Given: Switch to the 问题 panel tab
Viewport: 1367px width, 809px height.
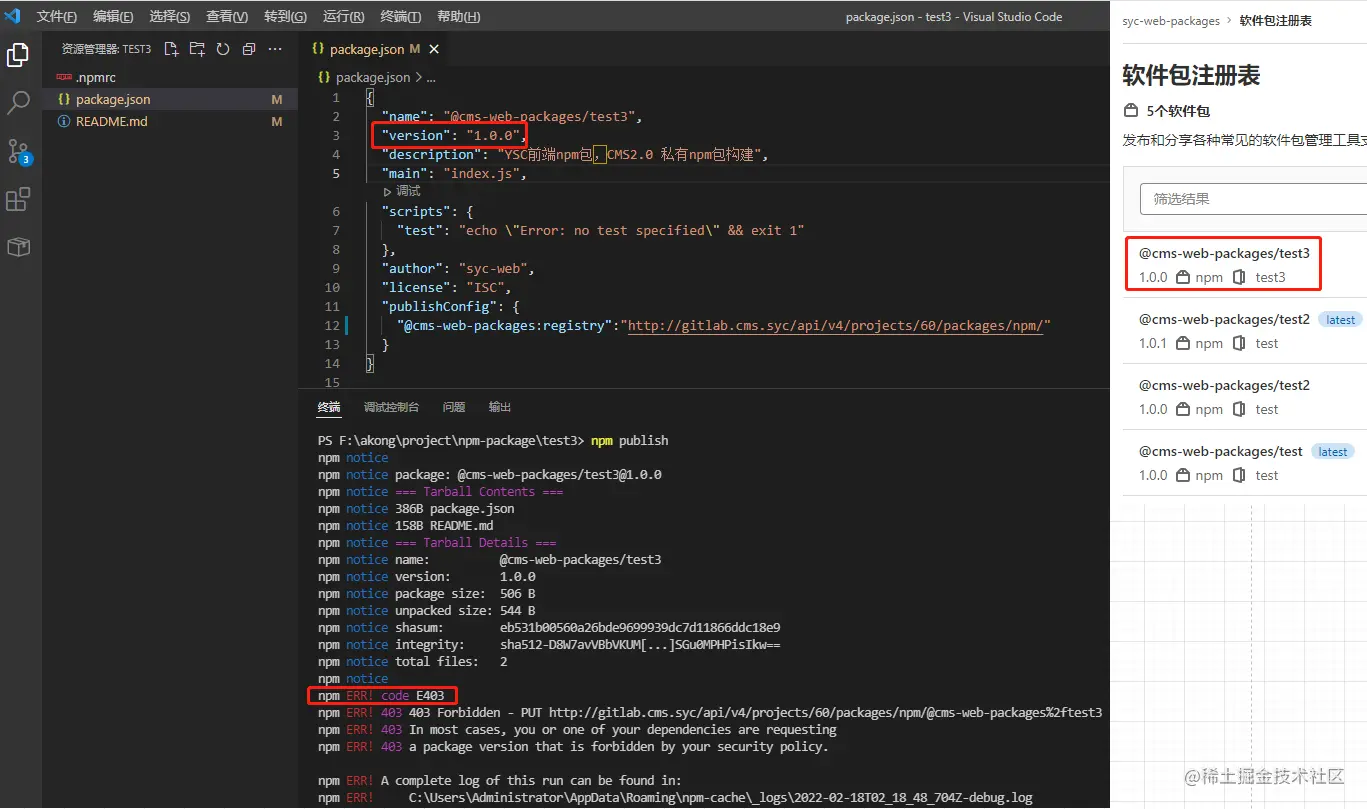Looking at the screenshot, I should (x=454, y=407).
